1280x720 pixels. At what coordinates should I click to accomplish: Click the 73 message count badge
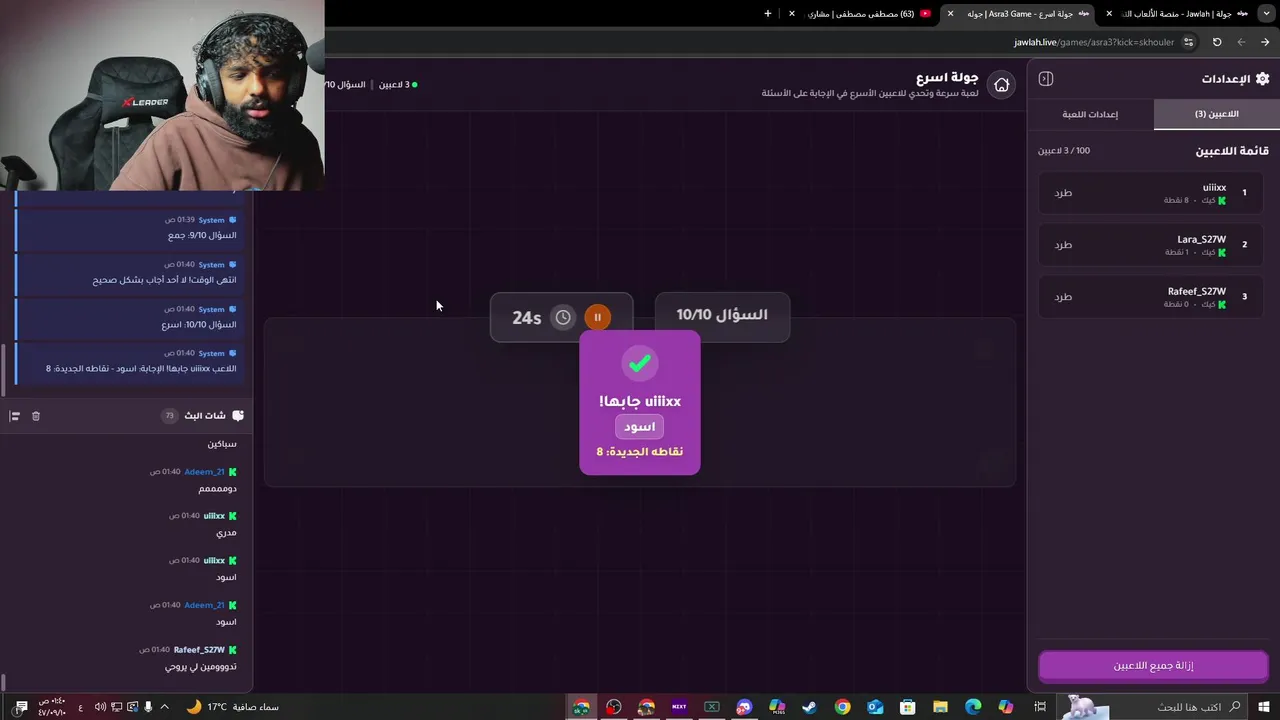[x=169, y=415]
